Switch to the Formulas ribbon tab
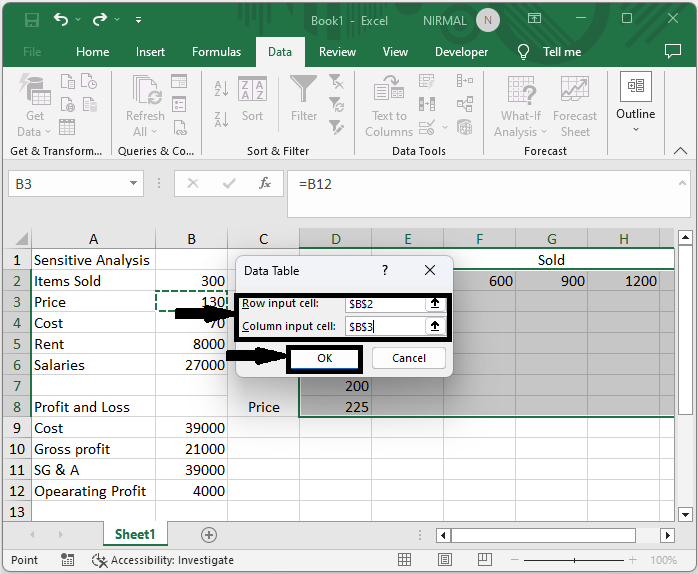Screen dimensions: 698x574 pyautogui.click(x=216, y=52)
